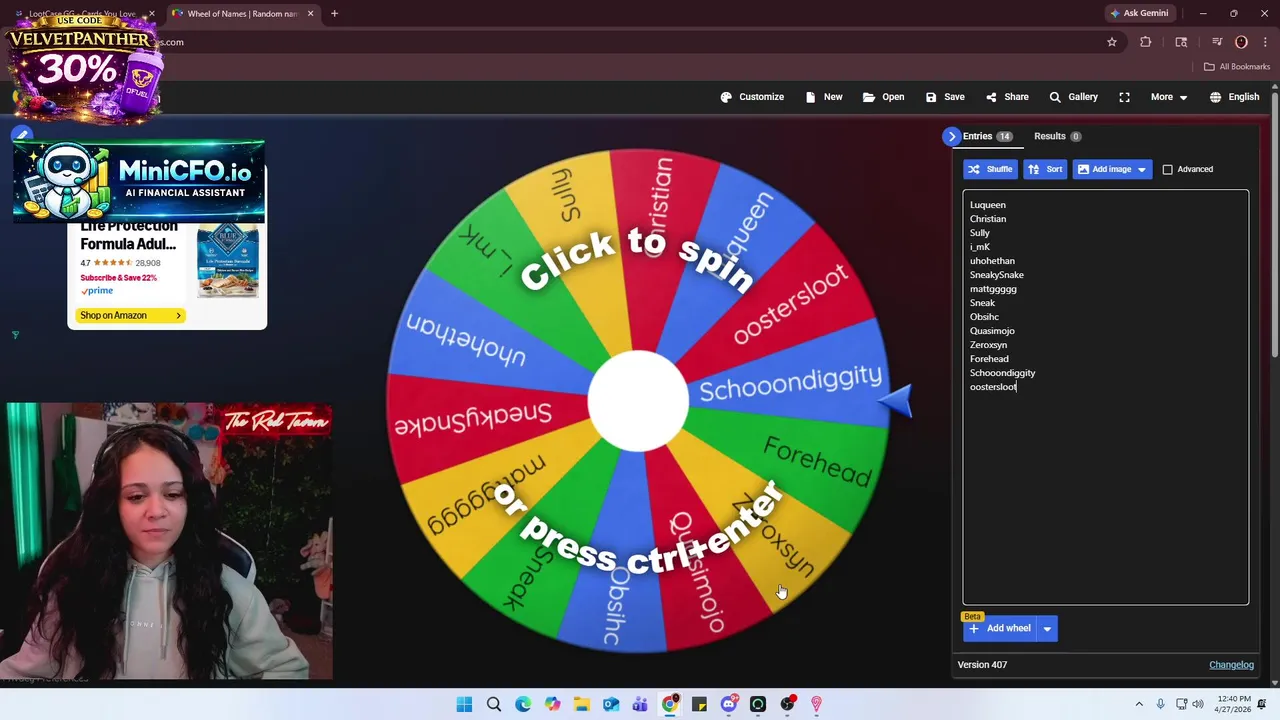The width and height of the screenshot is (1280, 720).
Task: Expand the More dropdown menu
Action: 1168,97
